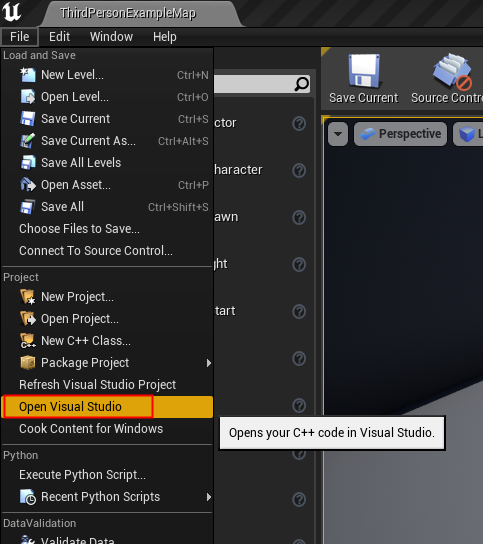Expand the Package Project submenu arrow
The image size is (483, 544).
(x=209, y=363)
